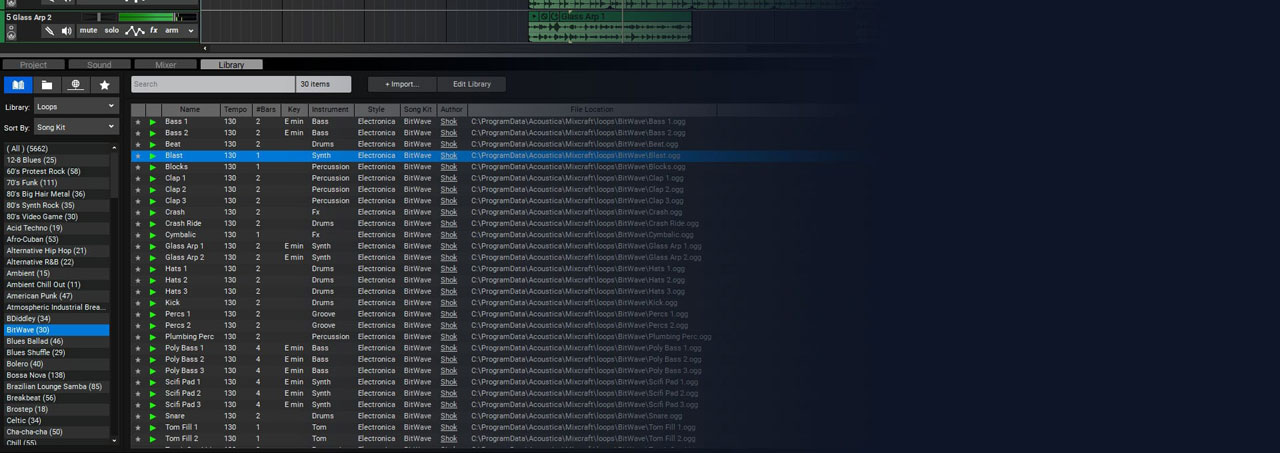
Task: Favorite the Bass 1 loop star
Action: tap(138, 121)
